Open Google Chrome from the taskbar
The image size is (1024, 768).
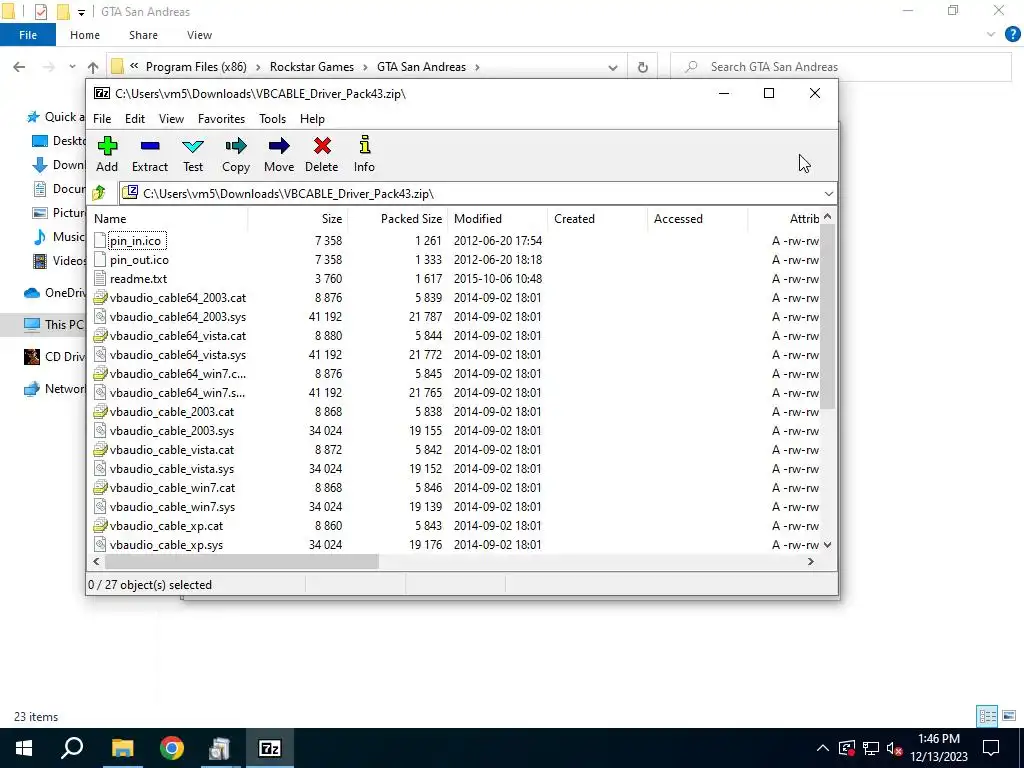172,748
